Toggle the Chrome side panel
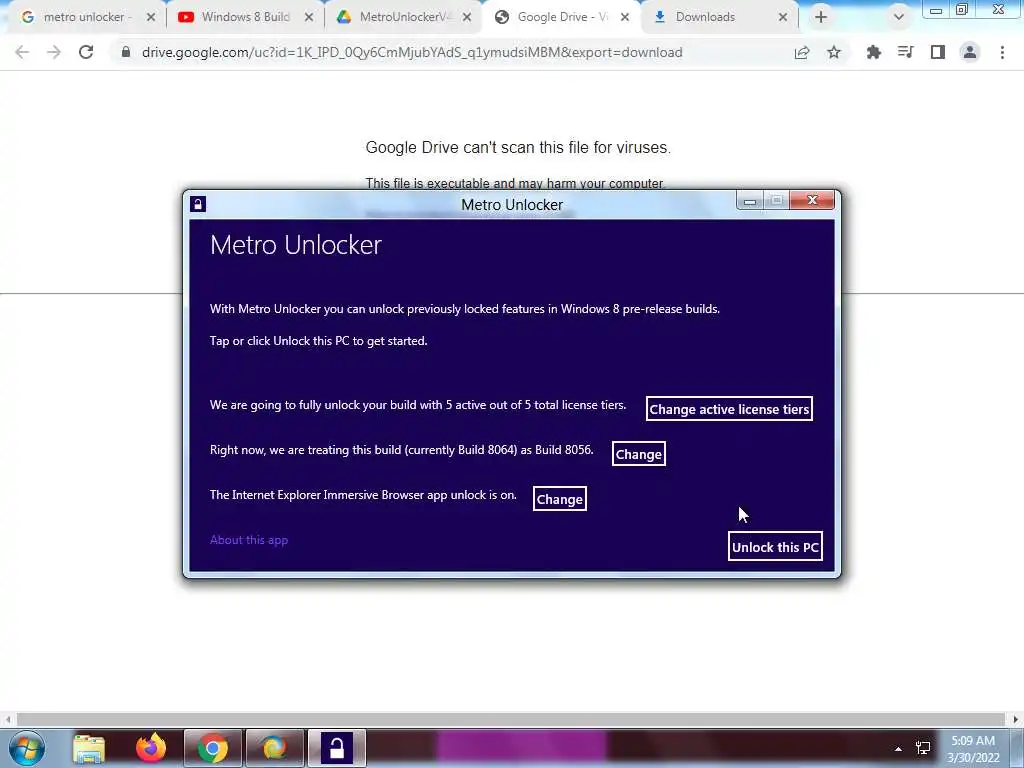Viewport: 1024px width, 768px height. click(938, 52)
